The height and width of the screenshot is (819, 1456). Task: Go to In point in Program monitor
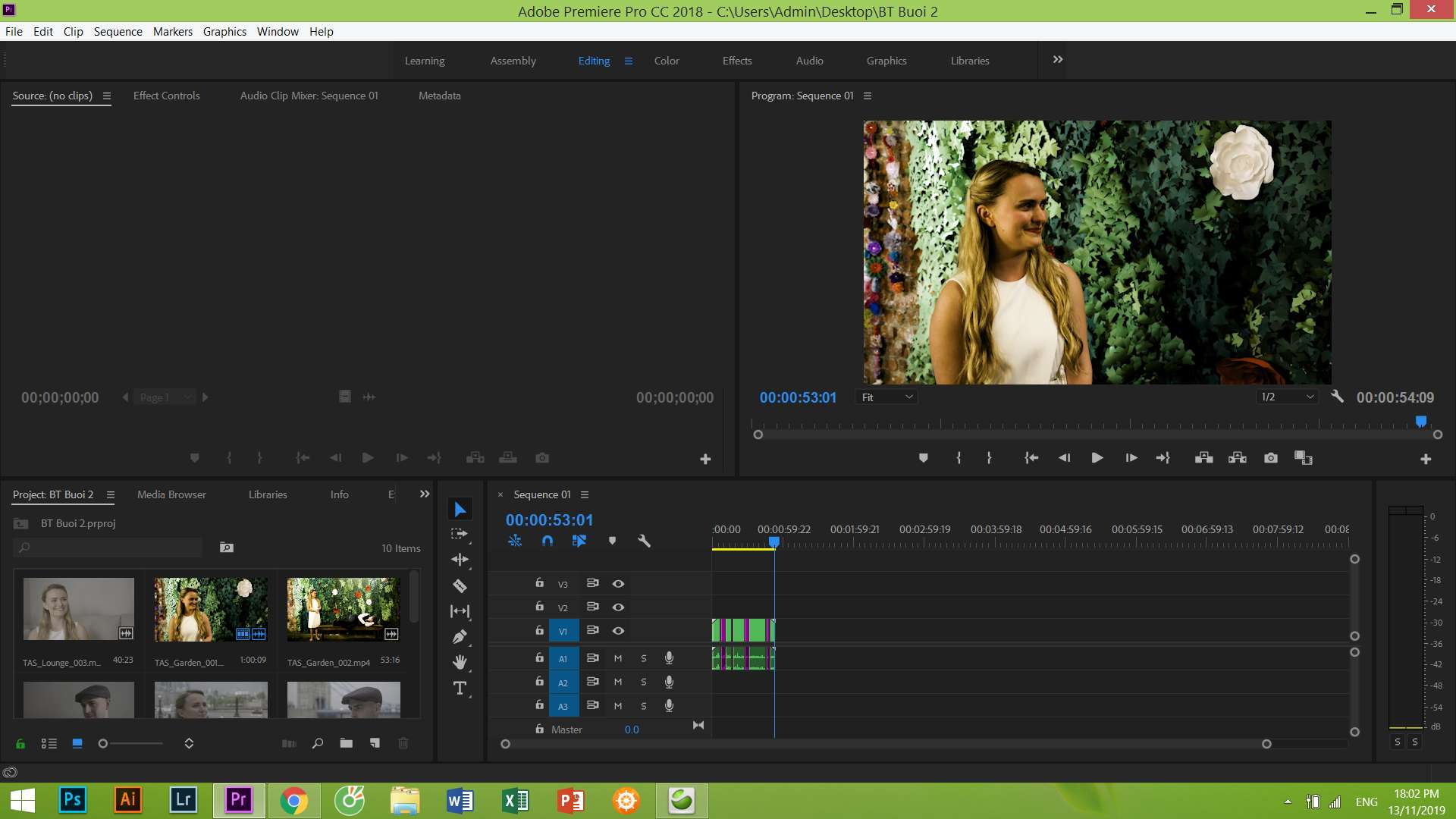1031,458
